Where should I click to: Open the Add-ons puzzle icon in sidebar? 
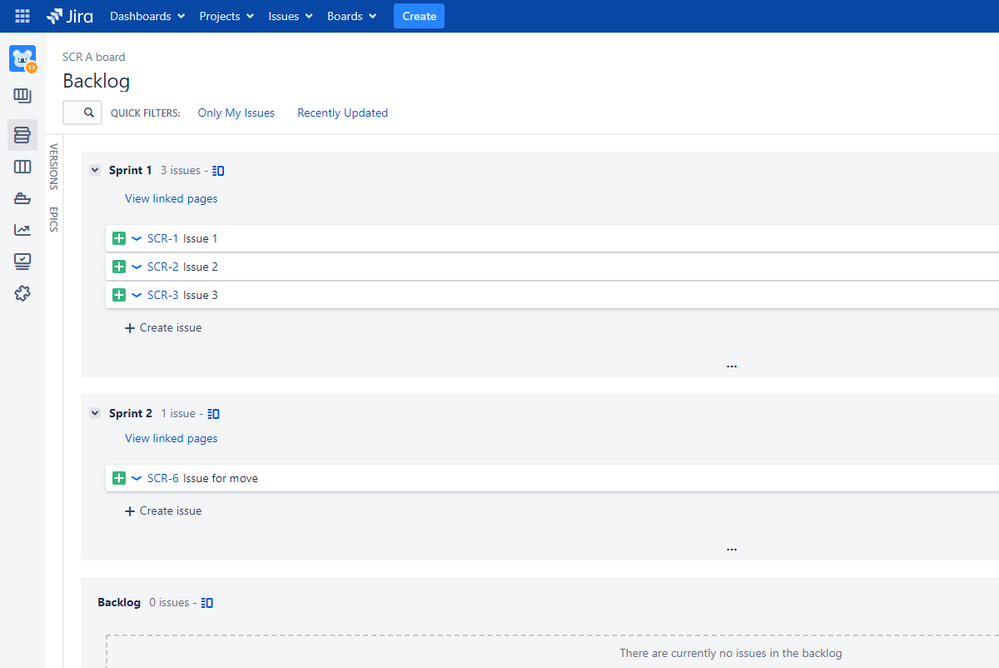coord(22,293)
